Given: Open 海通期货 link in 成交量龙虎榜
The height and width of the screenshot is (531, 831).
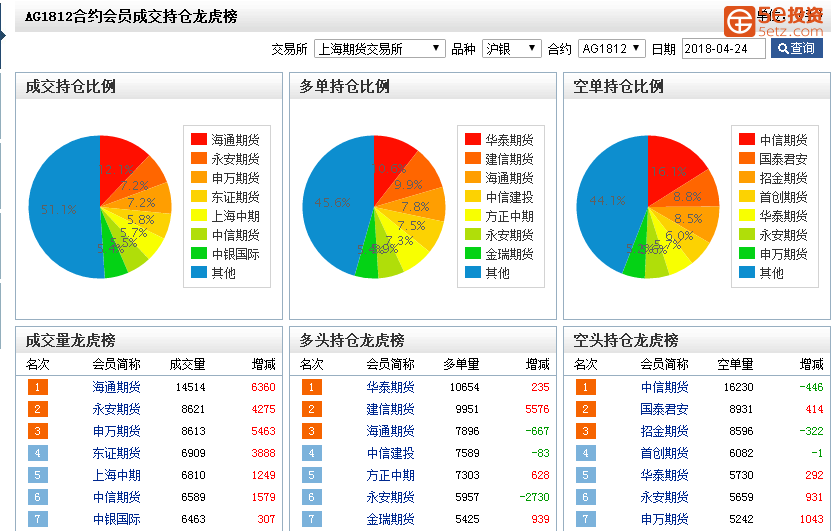Looking at the screenshot, I should click(117, 387).
